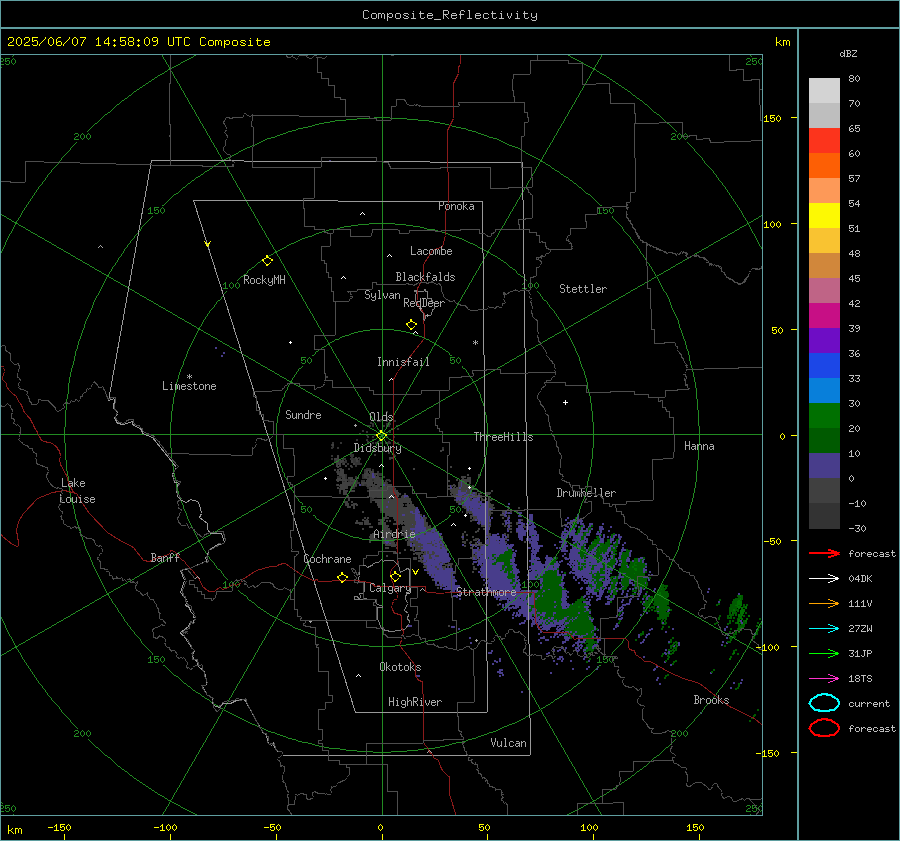
Task: Click the Innisfail city label
Action: point(403,362)
